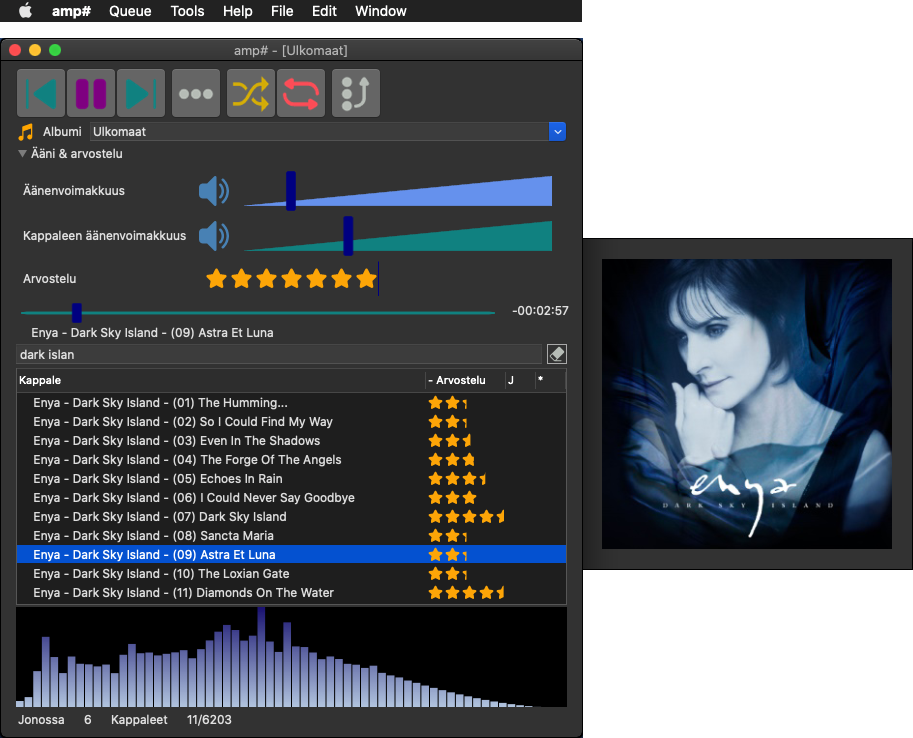The height and width of the screenshot is (738, 913).
Task: Toggle shuffle mode
Action: point(251,94)
